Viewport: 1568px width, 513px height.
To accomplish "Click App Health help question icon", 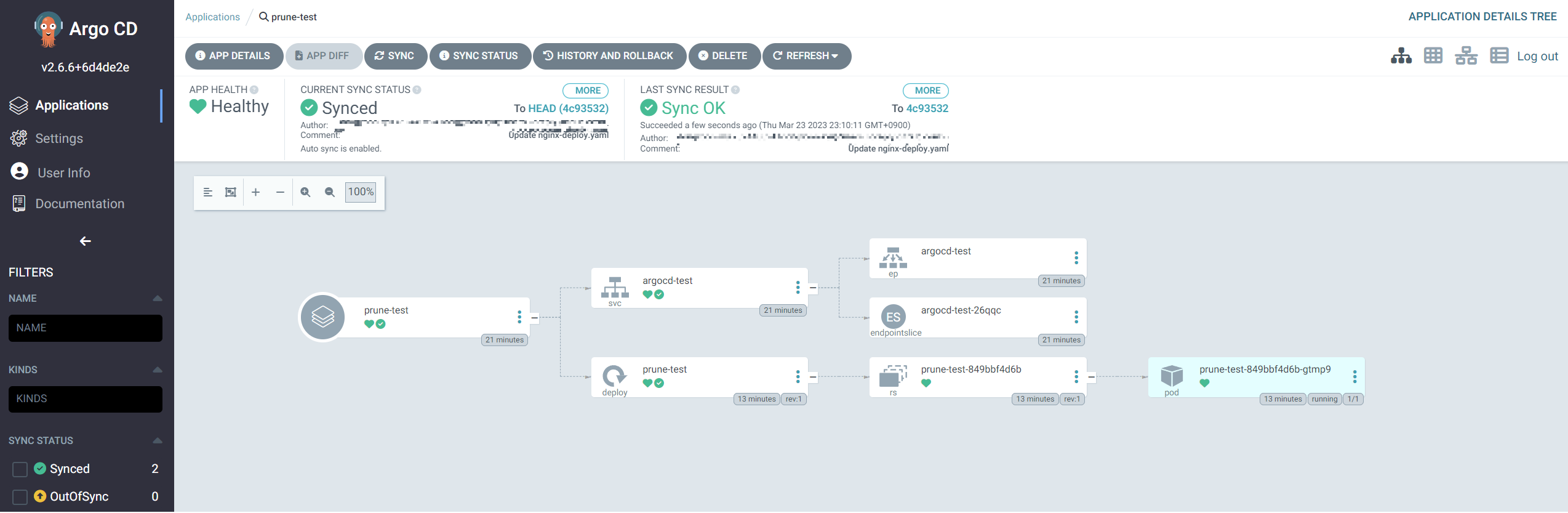I will pyautogui.click(x=254, y=90).
